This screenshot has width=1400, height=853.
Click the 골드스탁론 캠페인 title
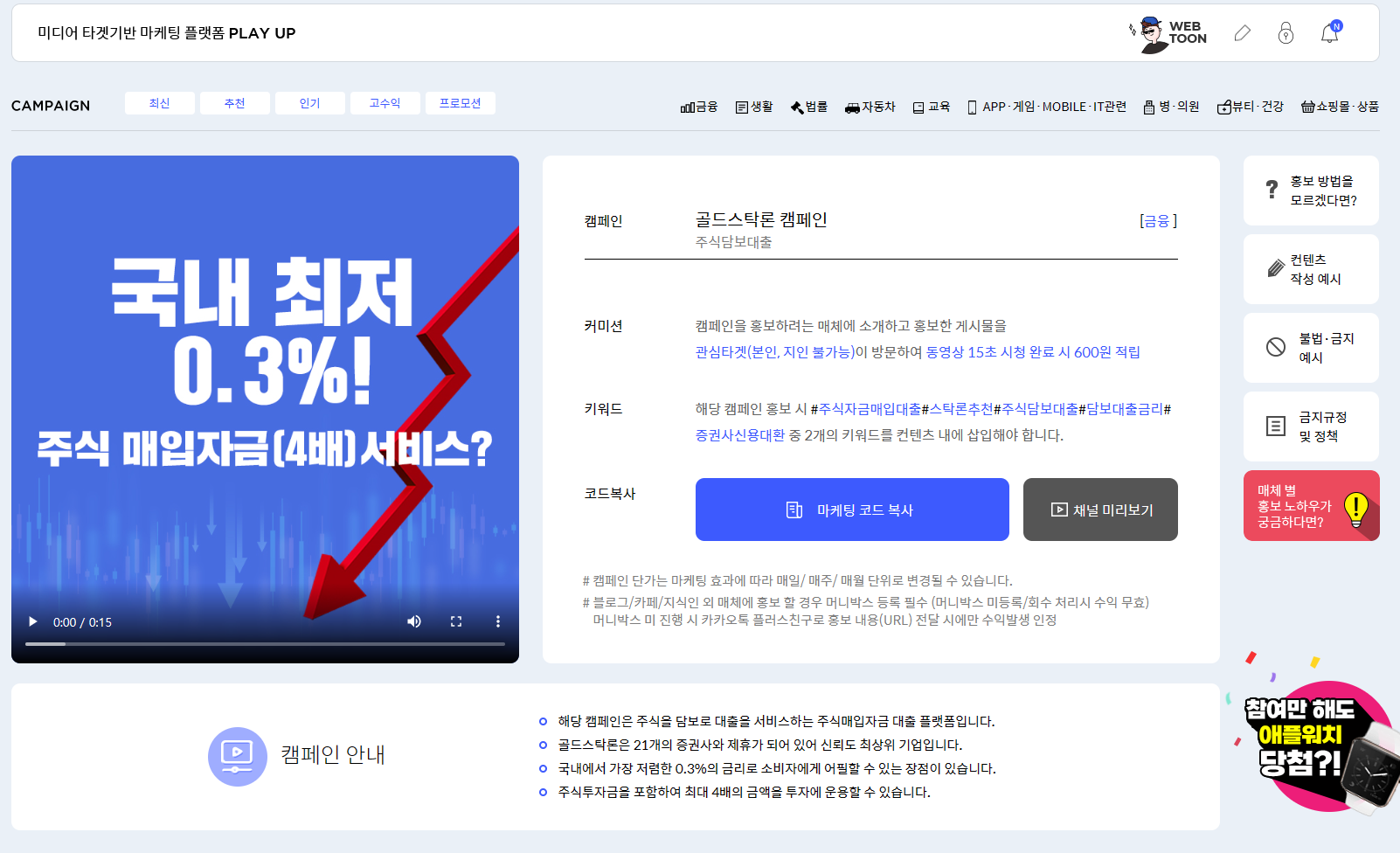tap(761, 219)
